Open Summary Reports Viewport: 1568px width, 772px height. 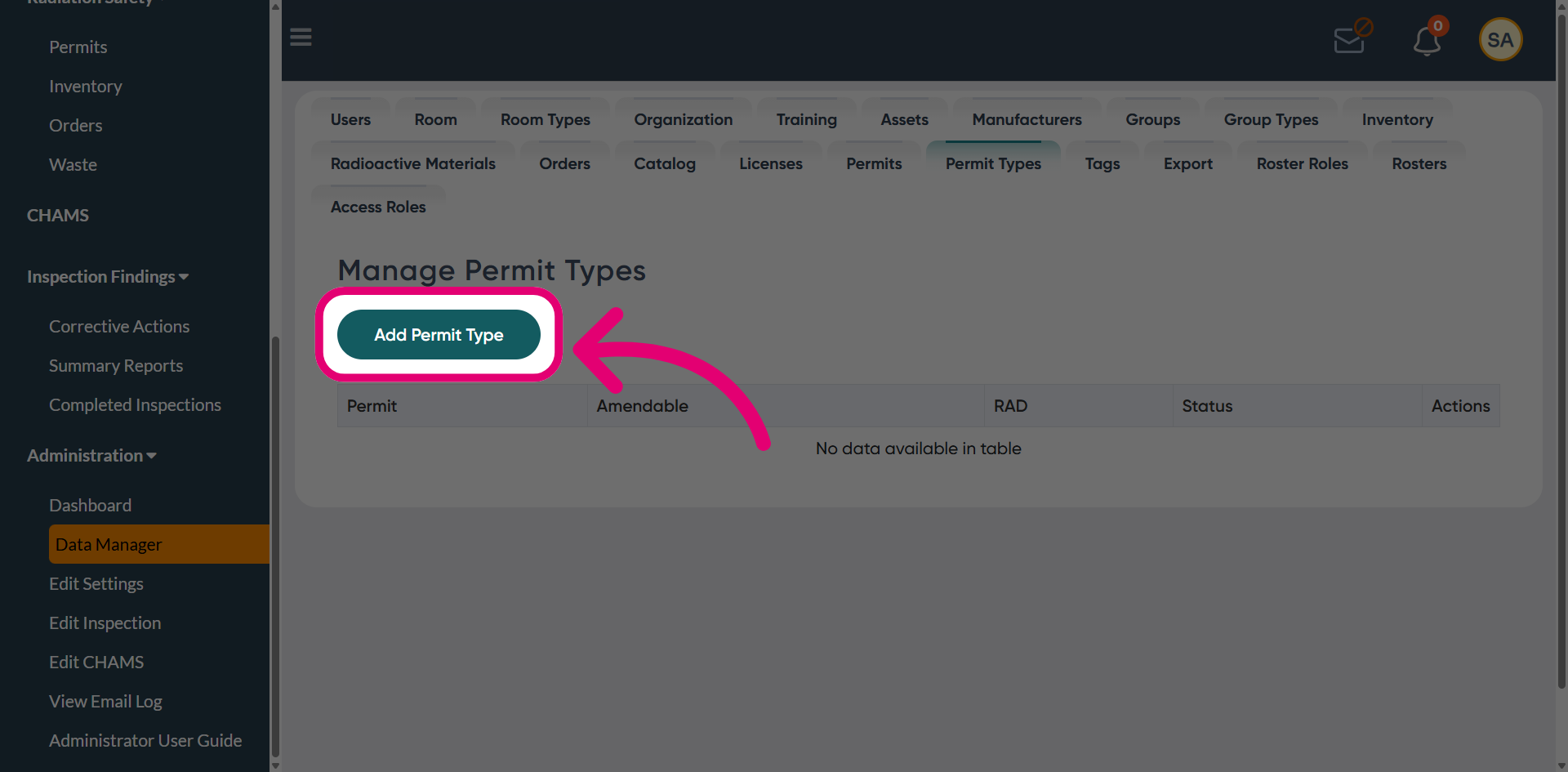point(116,366)
